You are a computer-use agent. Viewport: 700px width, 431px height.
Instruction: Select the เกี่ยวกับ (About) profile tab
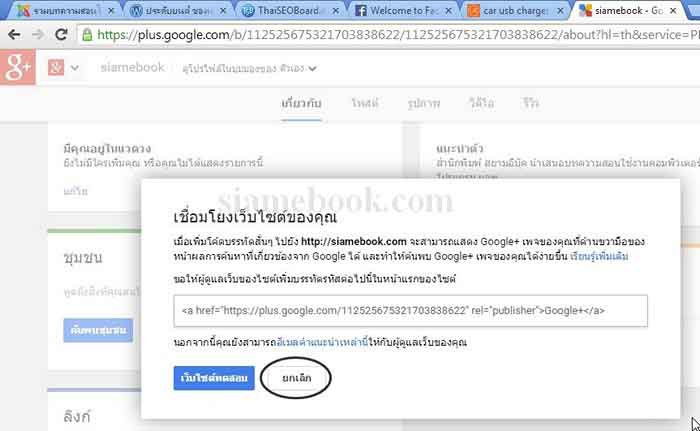301,104
